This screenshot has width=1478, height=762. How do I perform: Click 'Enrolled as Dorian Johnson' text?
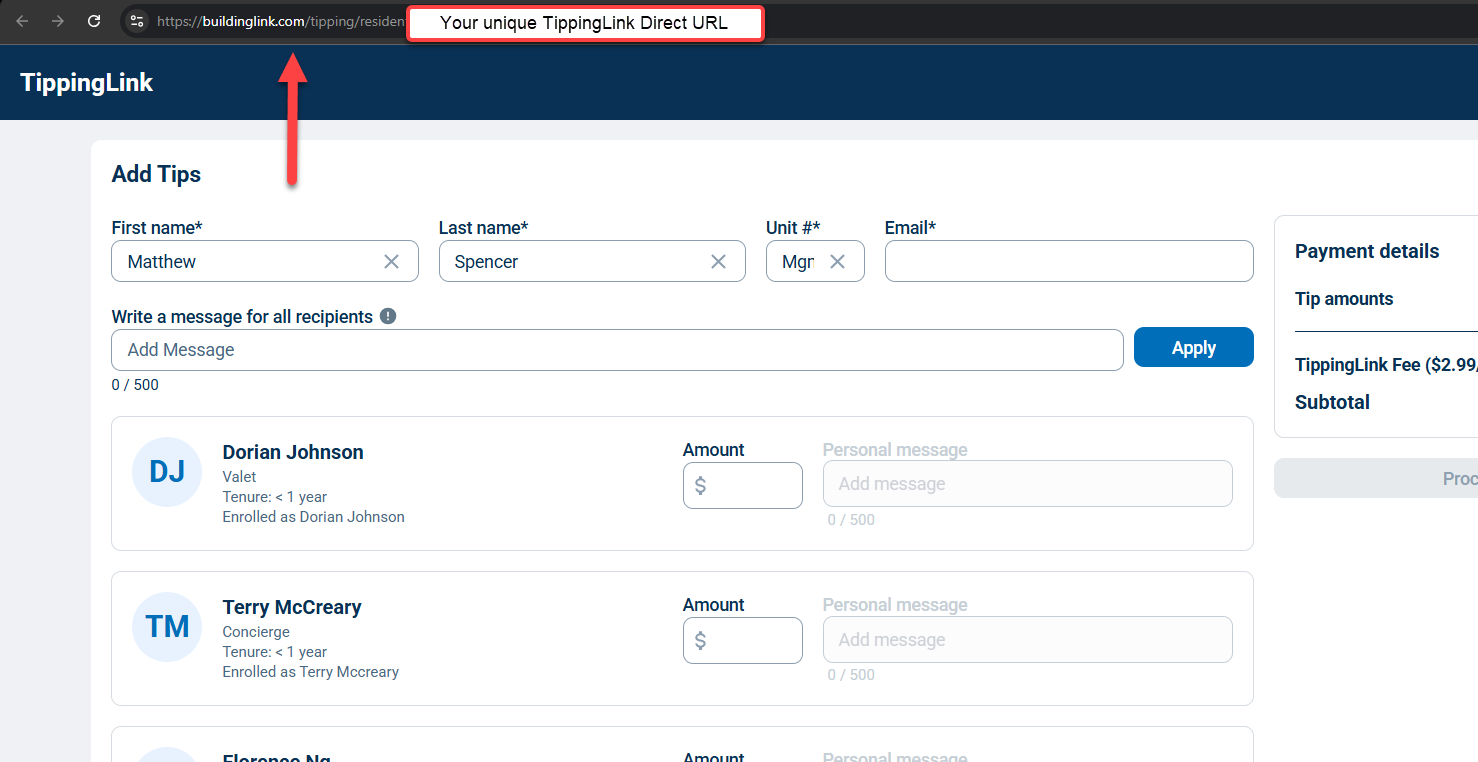[x=314, y=517]
